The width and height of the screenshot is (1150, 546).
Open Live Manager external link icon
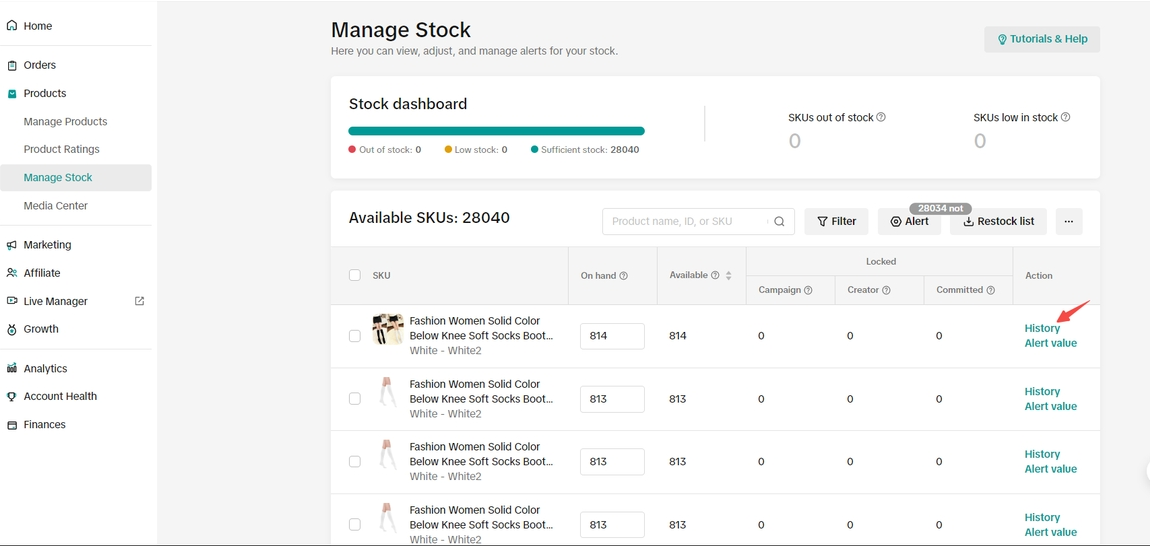tap(139, 301)
